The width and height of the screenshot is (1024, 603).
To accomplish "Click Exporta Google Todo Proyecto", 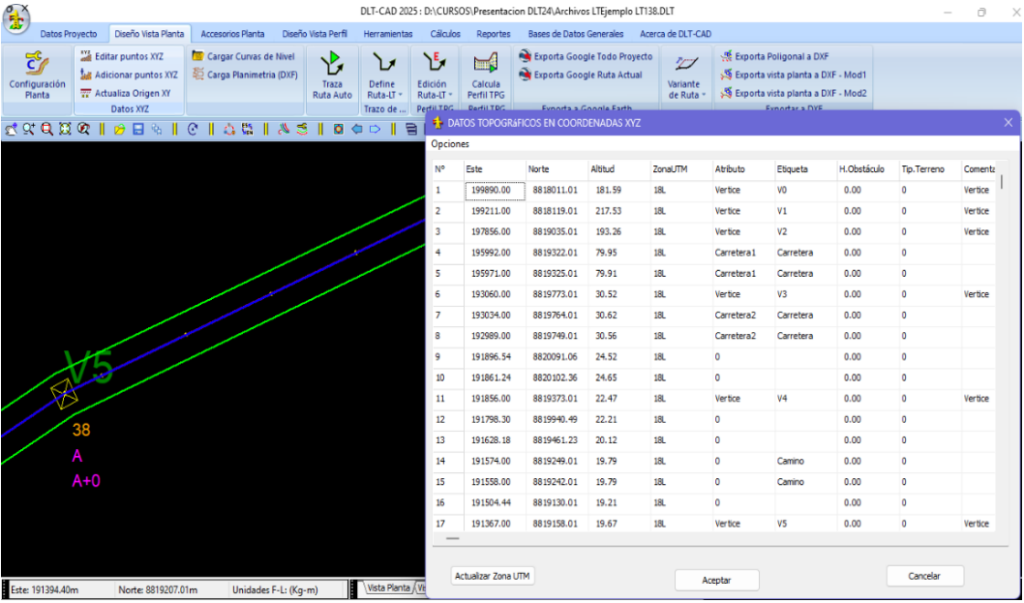I will click(586, 57).
